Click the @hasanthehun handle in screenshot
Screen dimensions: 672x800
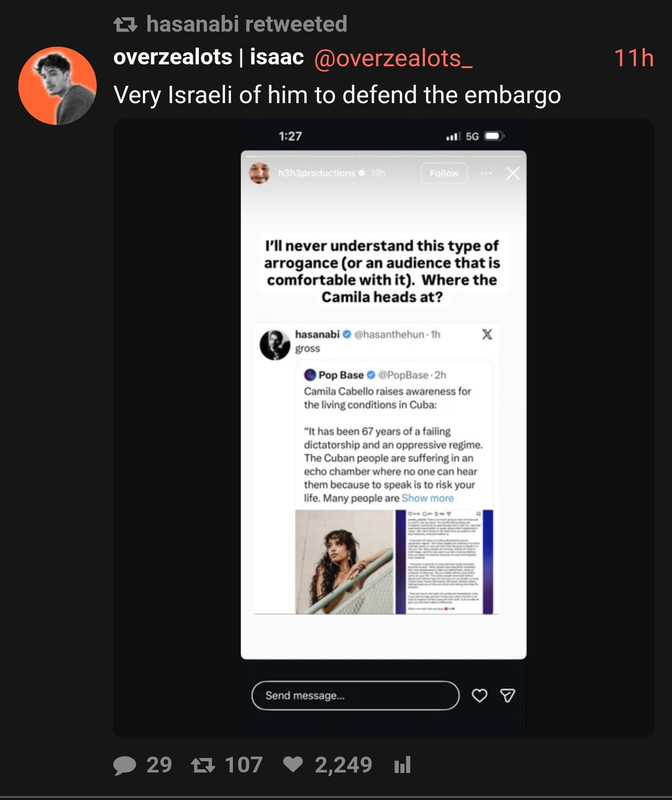(x=389, y=334)
